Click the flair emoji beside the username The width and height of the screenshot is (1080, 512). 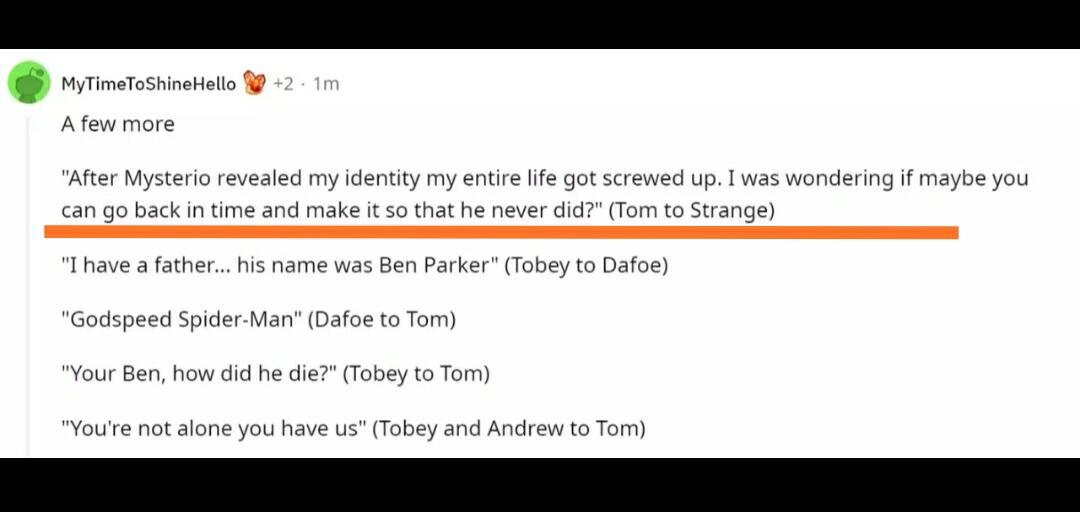[x=254, y=83]
